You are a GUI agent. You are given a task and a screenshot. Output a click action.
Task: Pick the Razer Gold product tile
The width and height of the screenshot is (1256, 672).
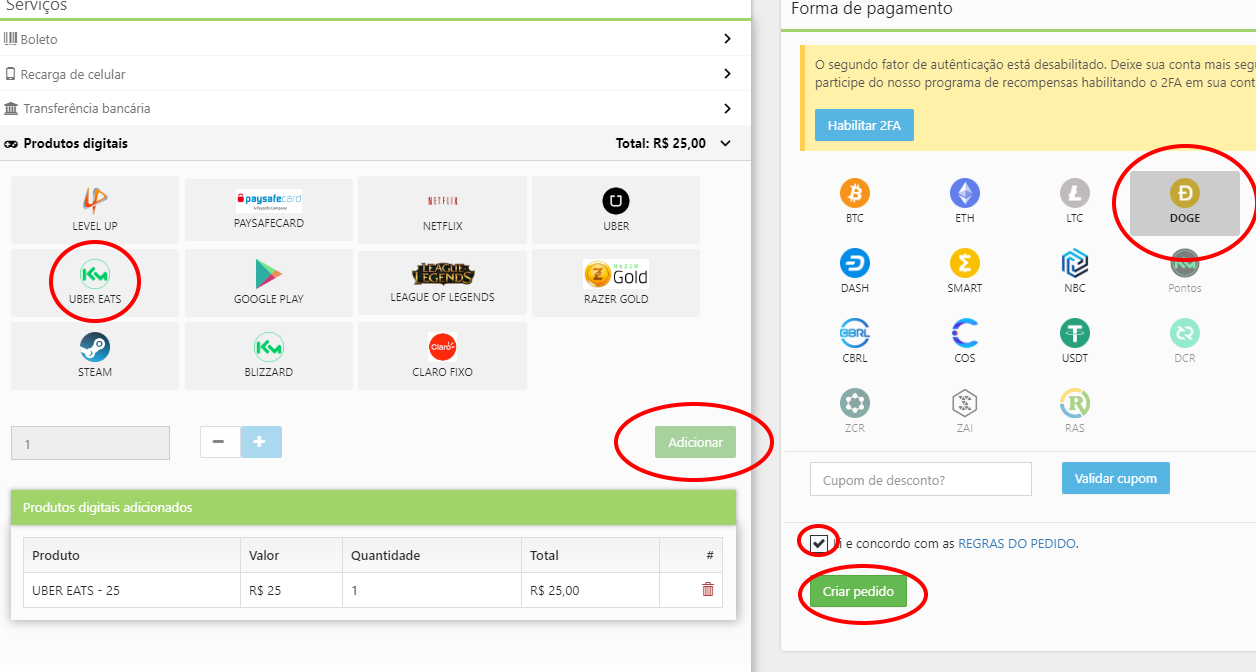pos(616,283)
